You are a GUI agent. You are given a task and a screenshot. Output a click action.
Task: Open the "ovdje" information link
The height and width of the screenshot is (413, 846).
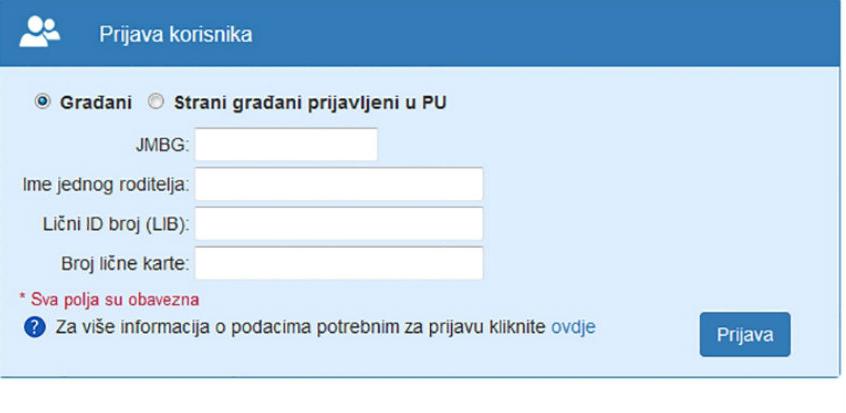pos(573,326)
